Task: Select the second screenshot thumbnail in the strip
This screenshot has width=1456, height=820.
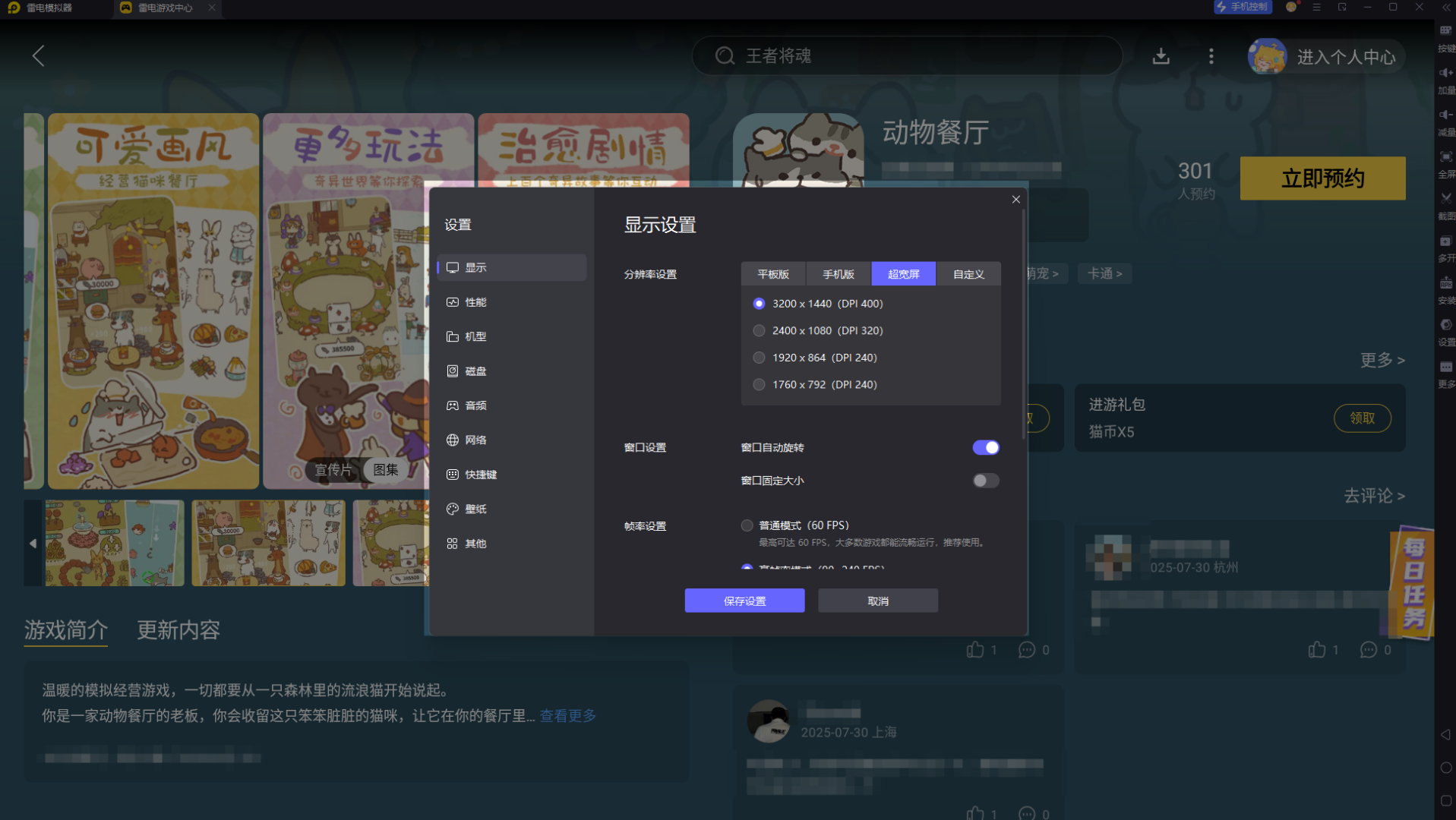Action: coord(268,543)
